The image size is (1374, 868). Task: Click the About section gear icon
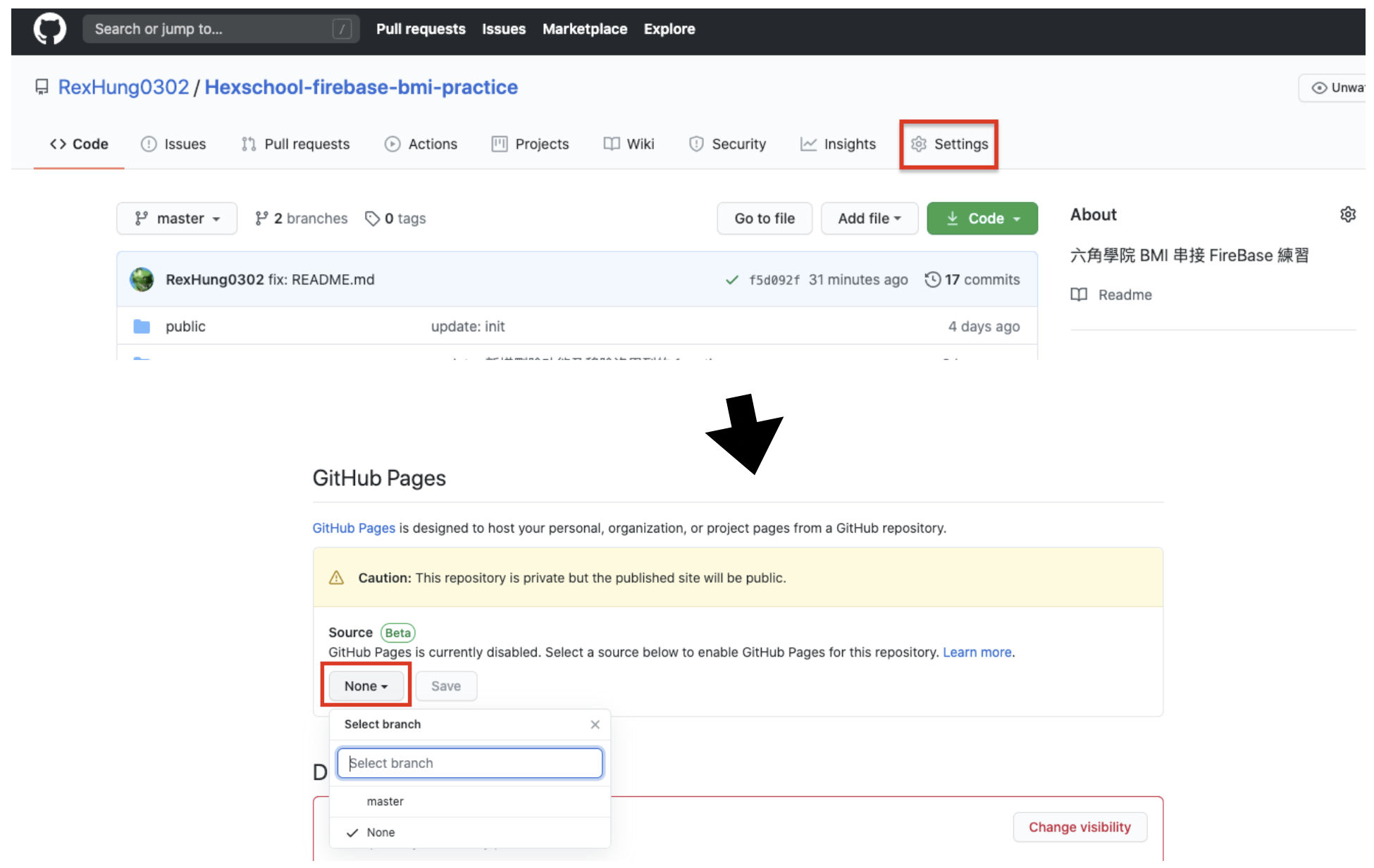(x=1348, y=215)
